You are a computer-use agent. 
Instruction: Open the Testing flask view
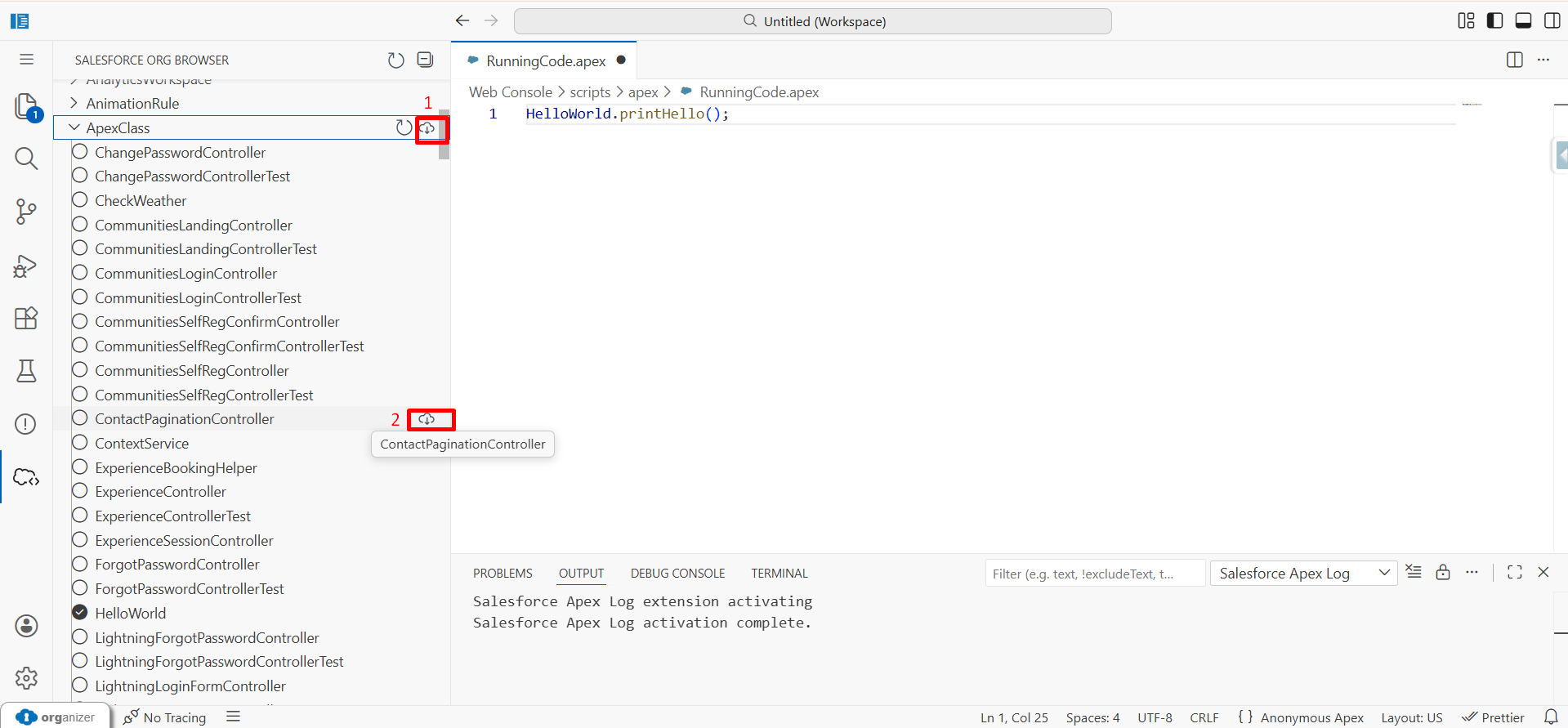pyautogui.click(x=26, y=371)
